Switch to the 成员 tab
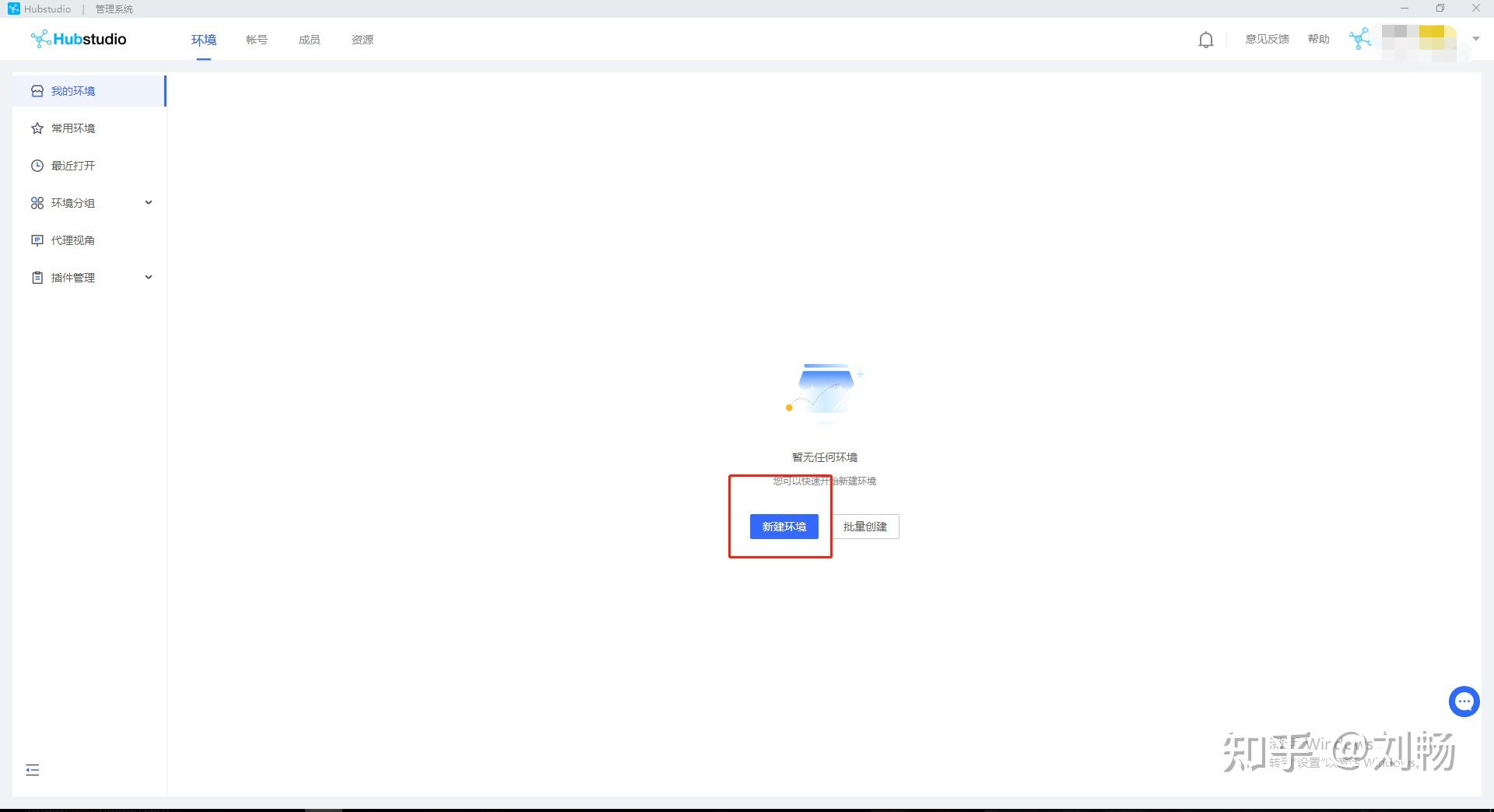Viewport: 1494px width, 812px height. pyautogui.click(x=310, y=40)
